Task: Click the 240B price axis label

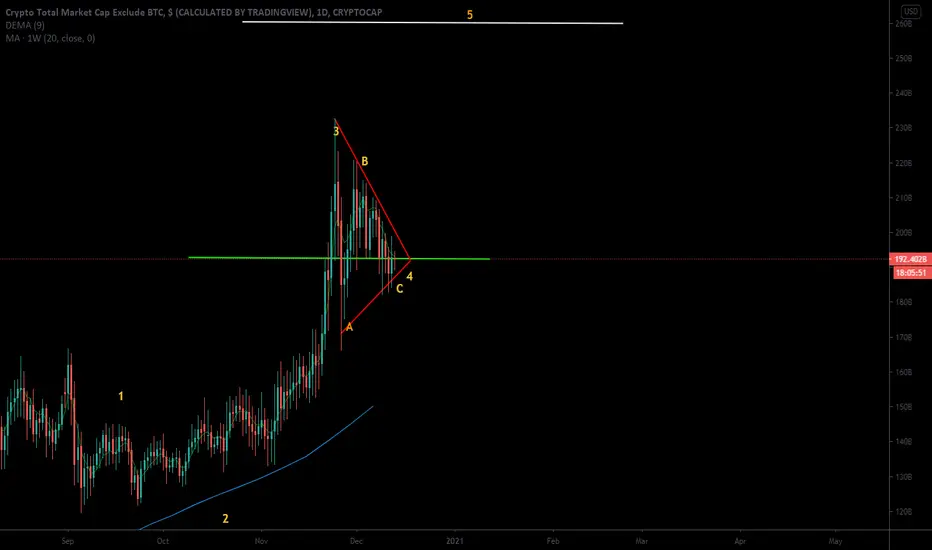Action: tap(903, 93)
